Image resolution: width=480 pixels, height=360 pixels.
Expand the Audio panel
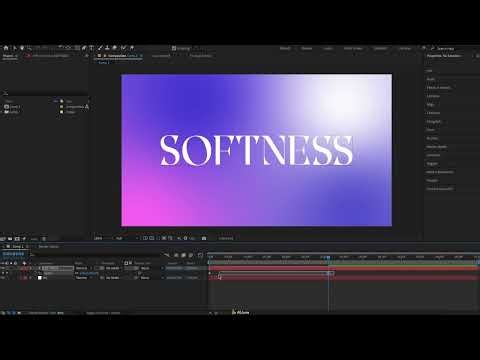click(x=431, y=79)
